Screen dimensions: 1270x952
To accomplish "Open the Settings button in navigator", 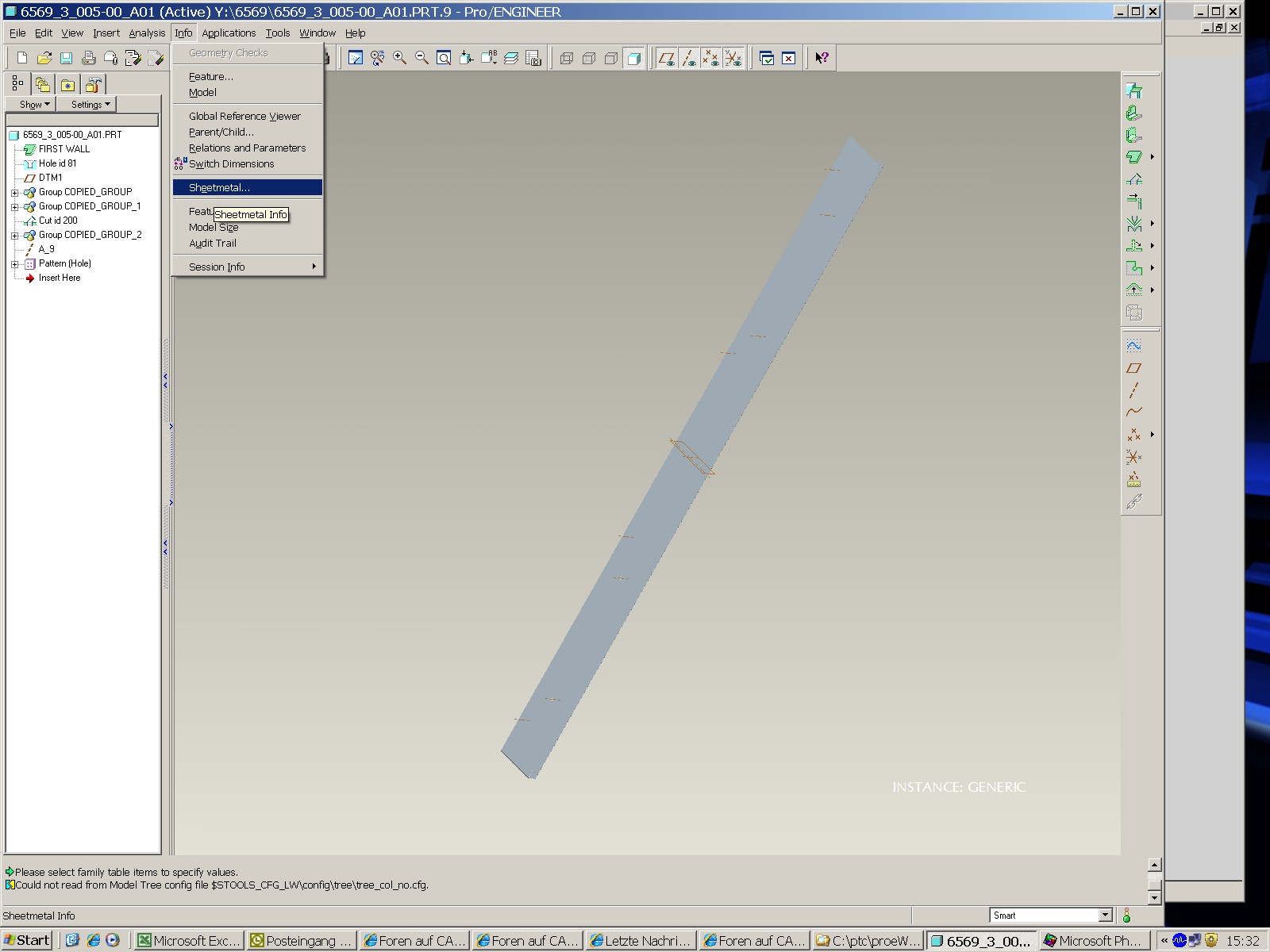I will 90,105.
